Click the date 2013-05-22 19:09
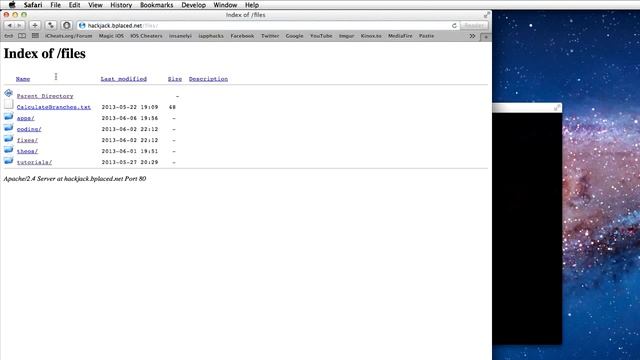The height and width of the screenshot is (360, 640). [x=130, y=107]
